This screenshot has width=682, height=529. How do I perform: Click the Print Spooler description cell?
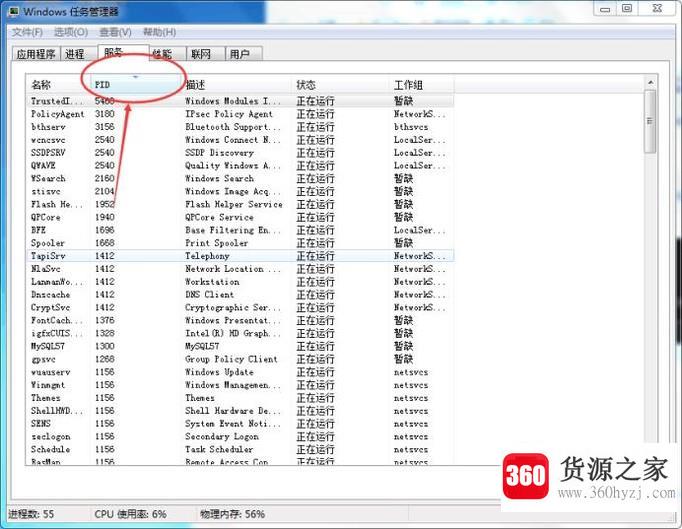[217, 243]
